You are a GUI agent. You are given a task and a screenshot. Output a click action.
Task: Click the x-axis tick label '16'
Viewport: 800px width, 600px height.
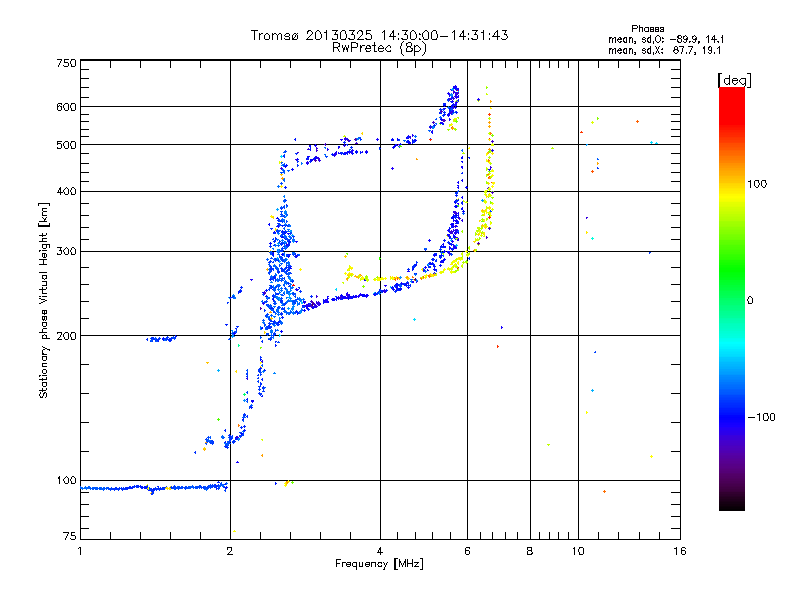680,551
